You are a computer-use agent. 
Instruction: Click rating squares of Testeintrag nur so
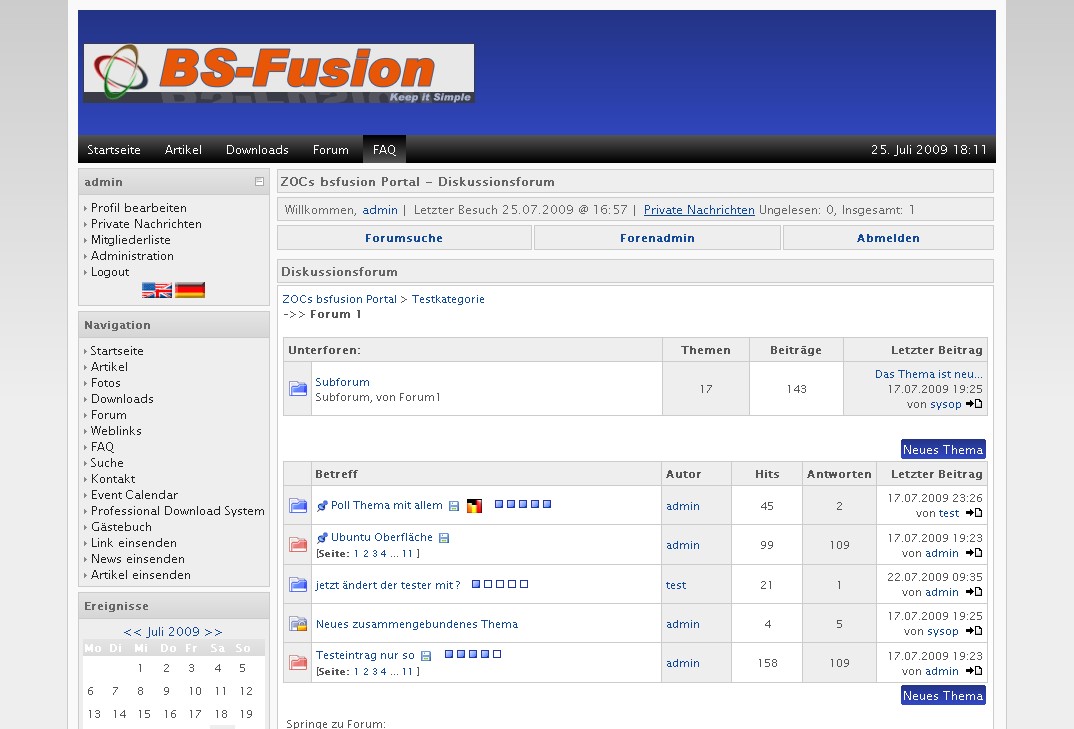coord(473,655)
